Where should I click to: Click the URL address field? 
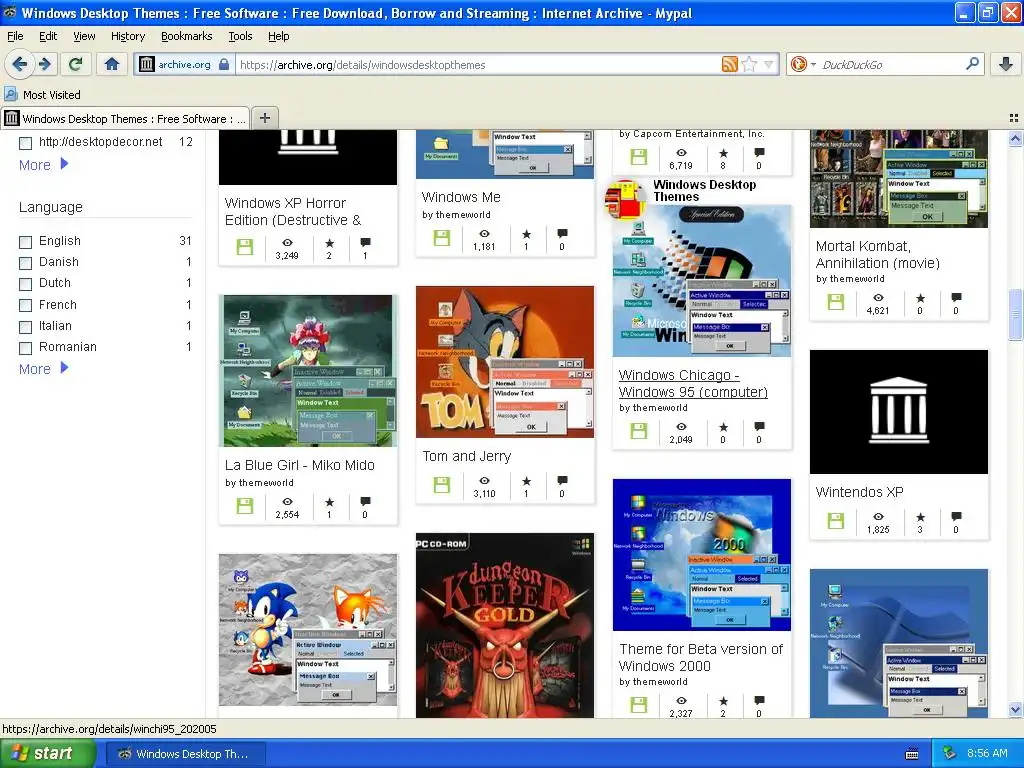pyautogui.click(x=479, y=64)
